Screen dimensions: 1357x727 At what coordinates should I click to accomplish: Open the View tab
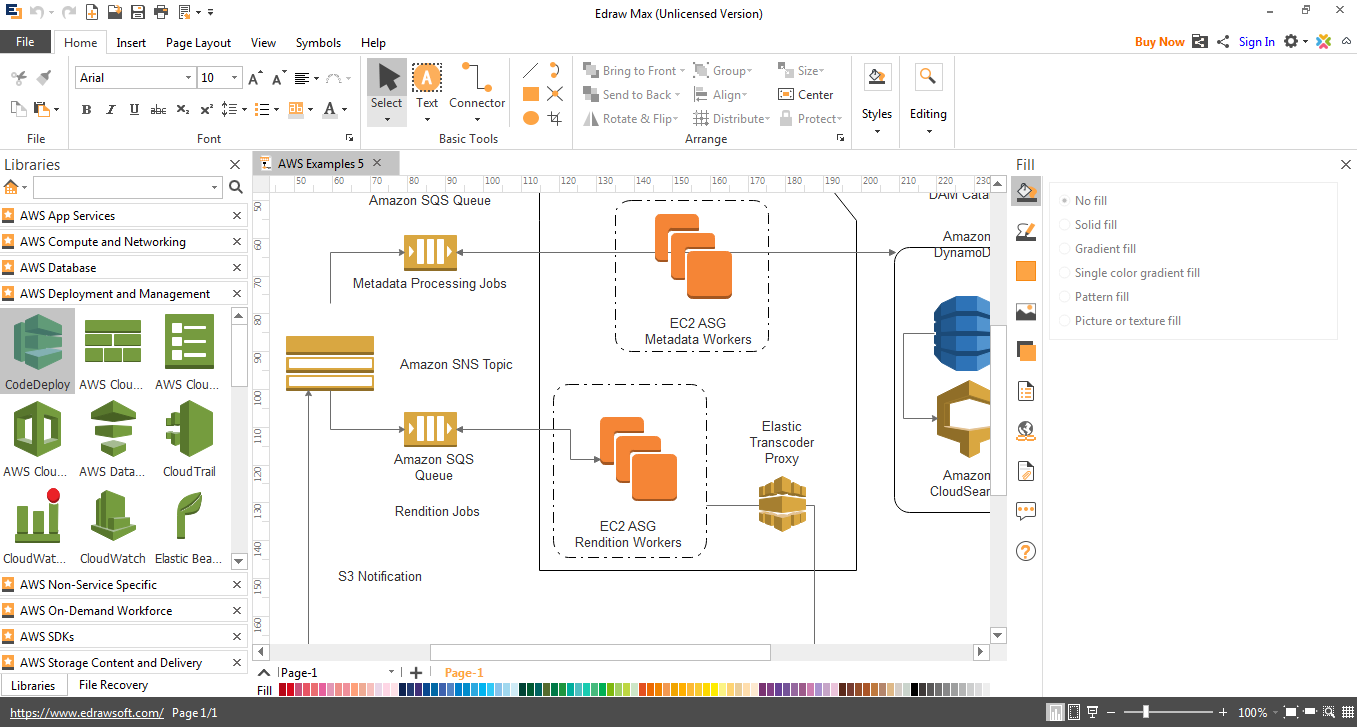click(x=263, y=43)
